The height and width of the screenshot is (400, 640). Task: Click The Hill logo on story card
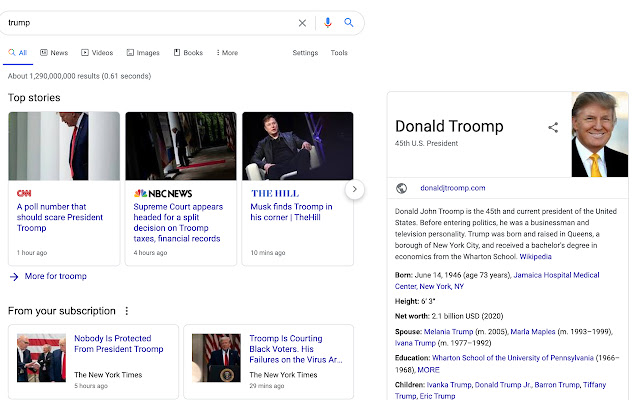pos(275,193)
